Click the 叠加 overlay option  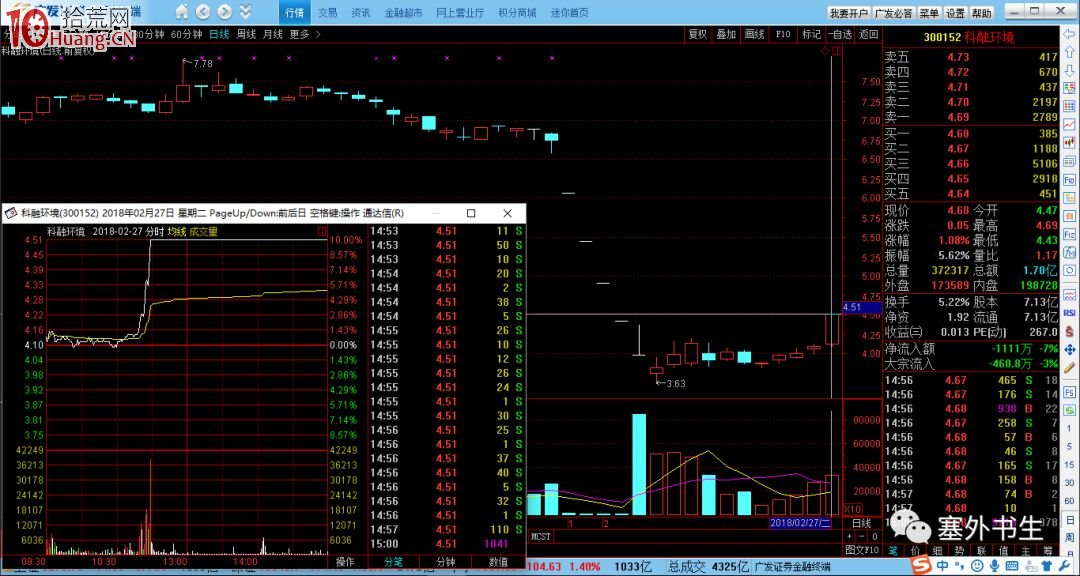(726, 34)
